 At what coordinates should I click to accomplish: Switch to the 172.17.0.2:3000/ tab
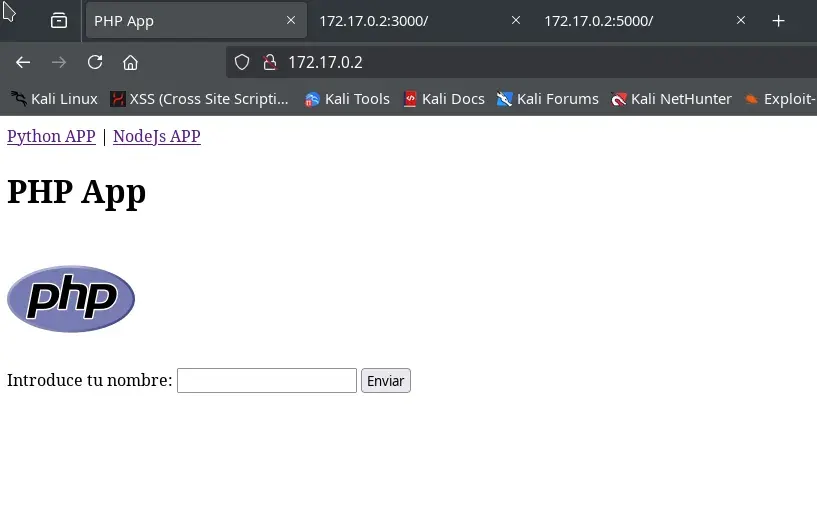420,21
